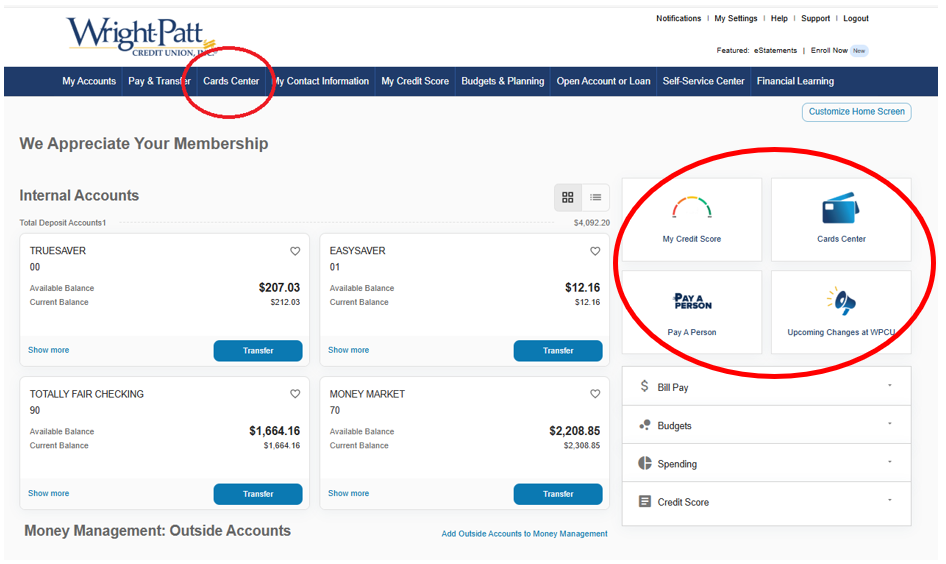Click the Budgets bubbles icon
The image size is (946, 564).
click(x=645, y=425)
